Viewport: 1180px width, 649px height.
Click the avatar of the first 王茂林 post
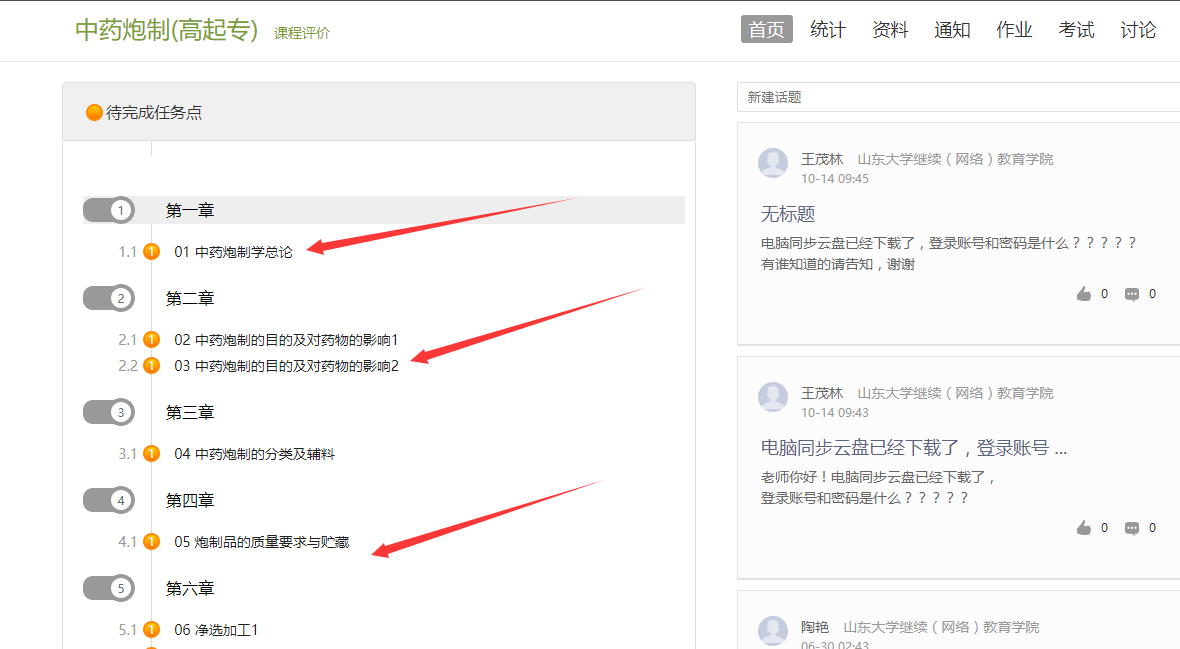[x=773, y=163]
